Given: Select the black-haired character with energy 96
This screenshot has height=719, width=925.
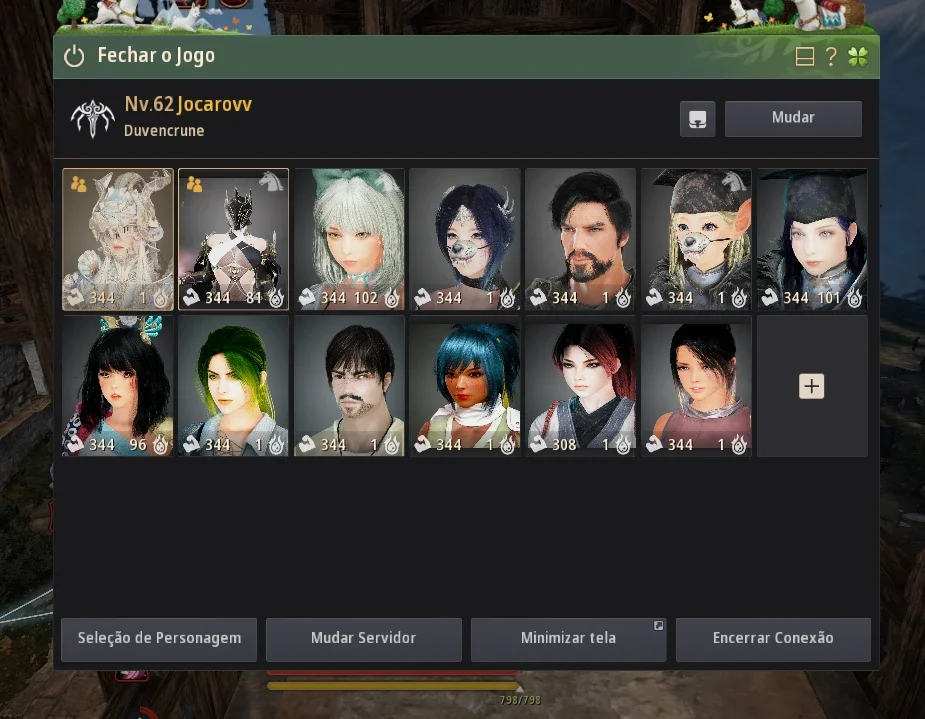Looking at the screenshot, I should click(118, 386).
